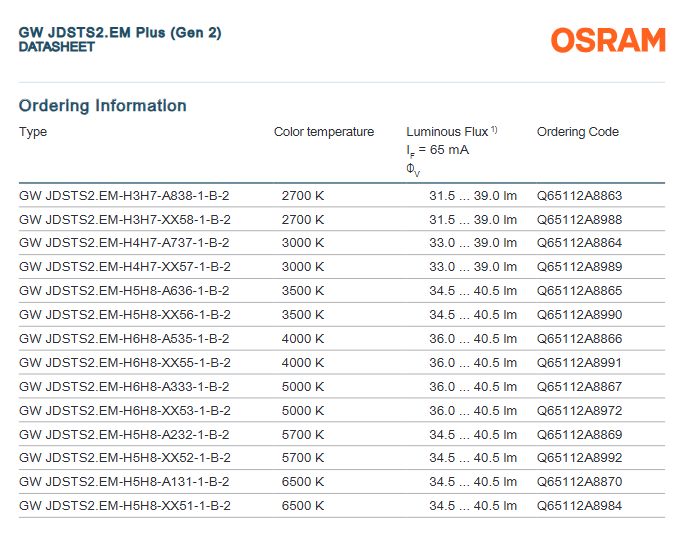This screenshot has width=681, height=537.
Task: Click 3000 K in the A737 row
Action: (x=303, y=242)
